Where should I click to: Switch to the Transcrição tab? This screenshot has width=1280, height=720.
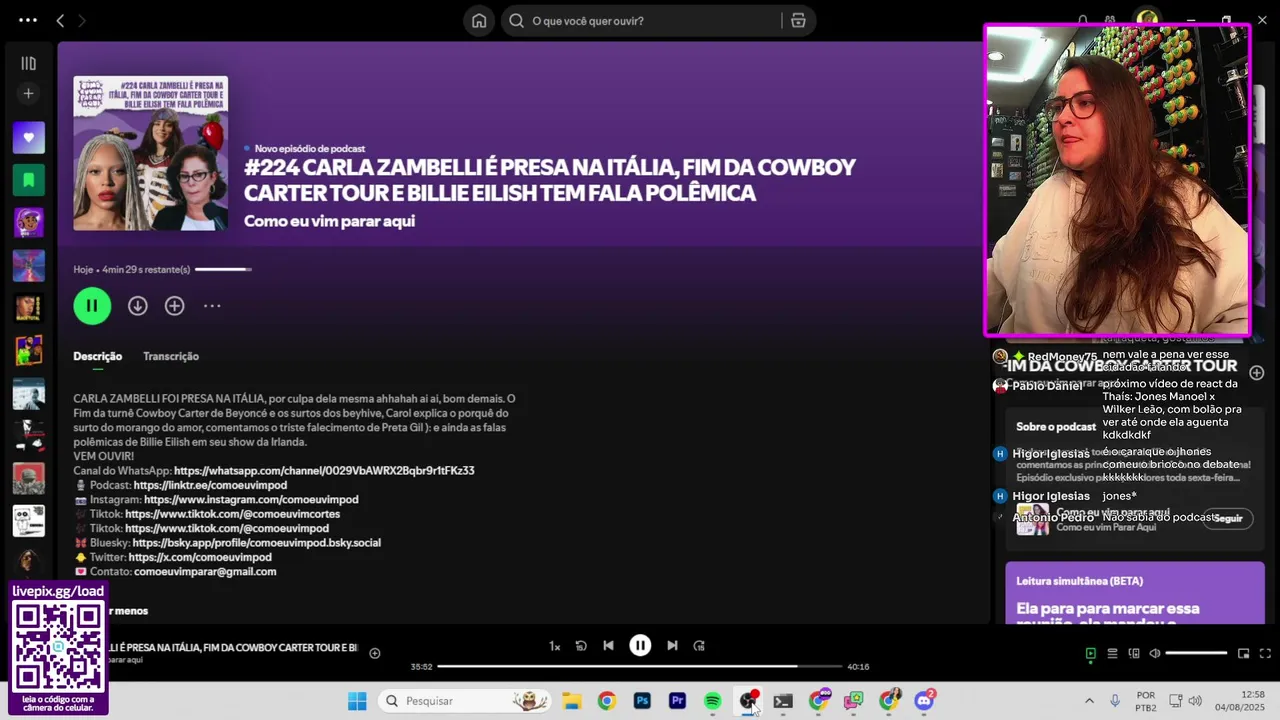point(171,356)
